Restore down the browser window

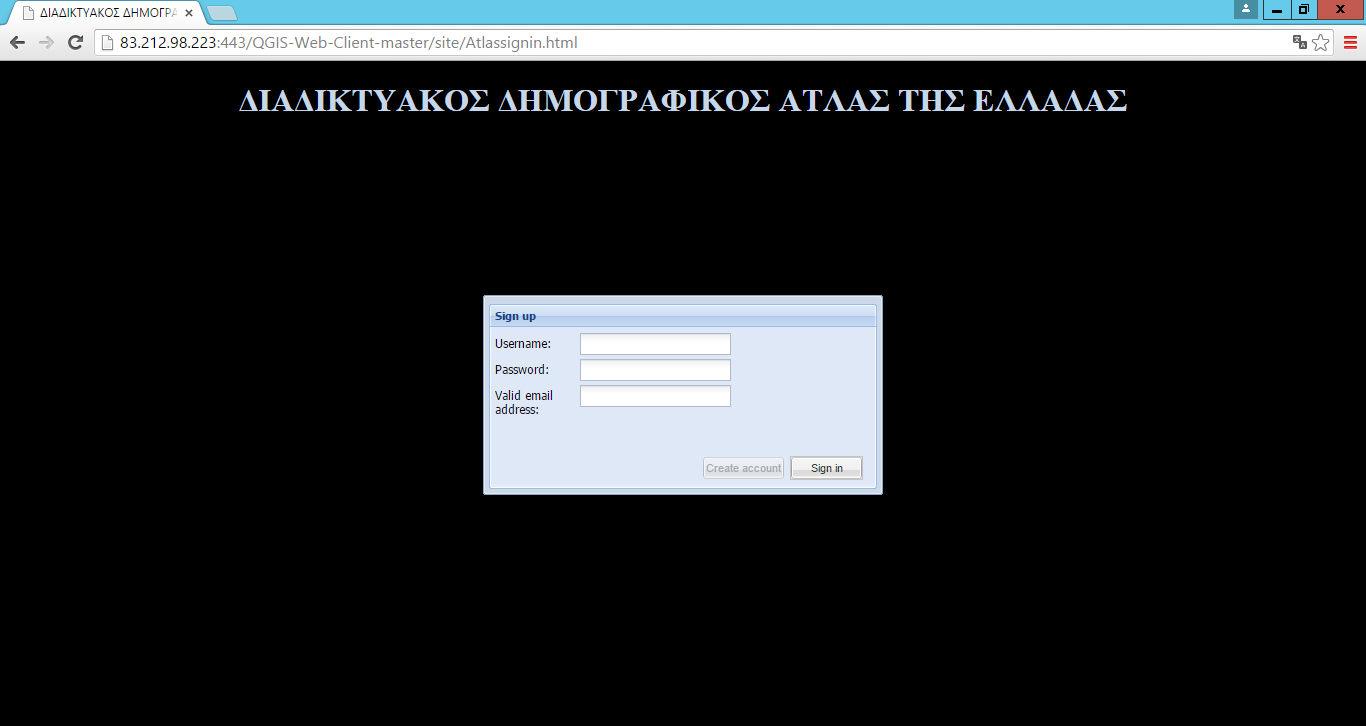point(1303,9)
